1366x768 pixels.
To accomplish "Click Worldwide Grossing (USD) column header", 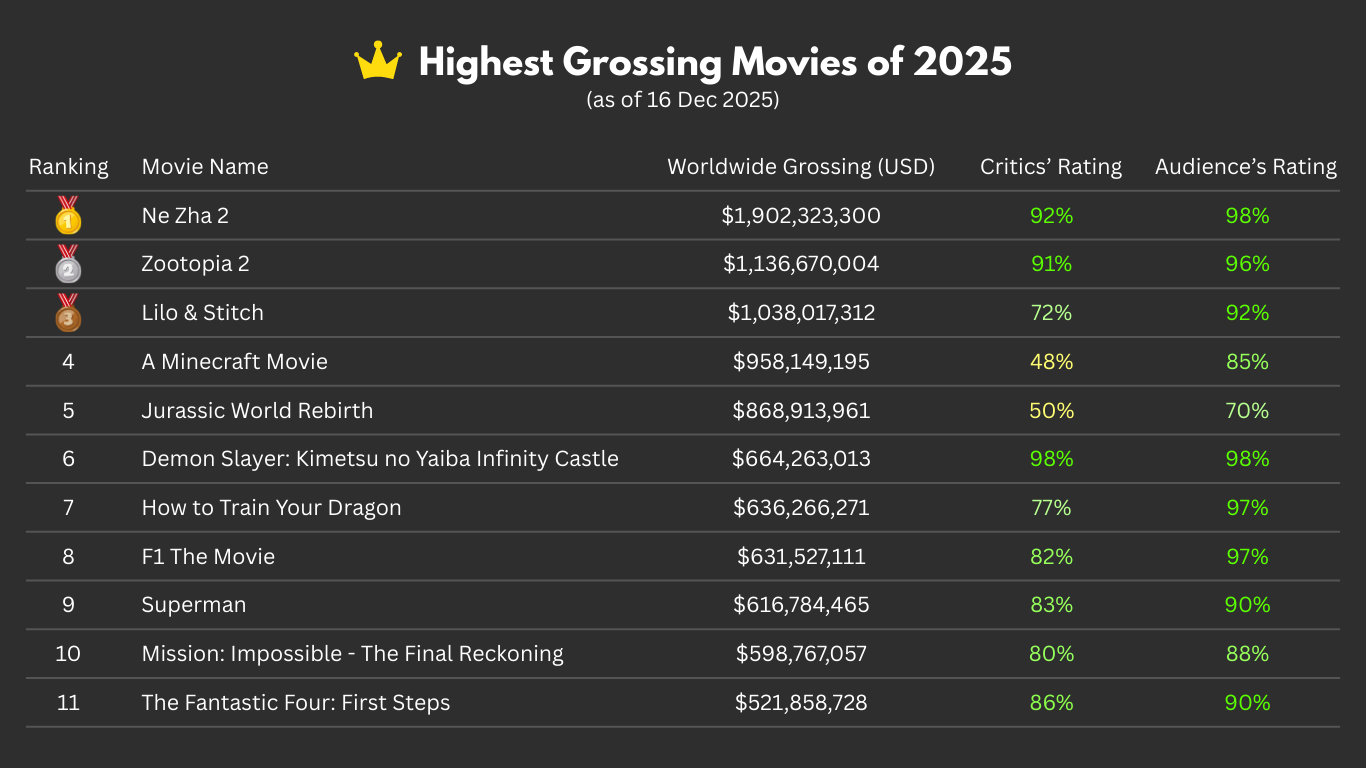I will [x=801, y=167].
